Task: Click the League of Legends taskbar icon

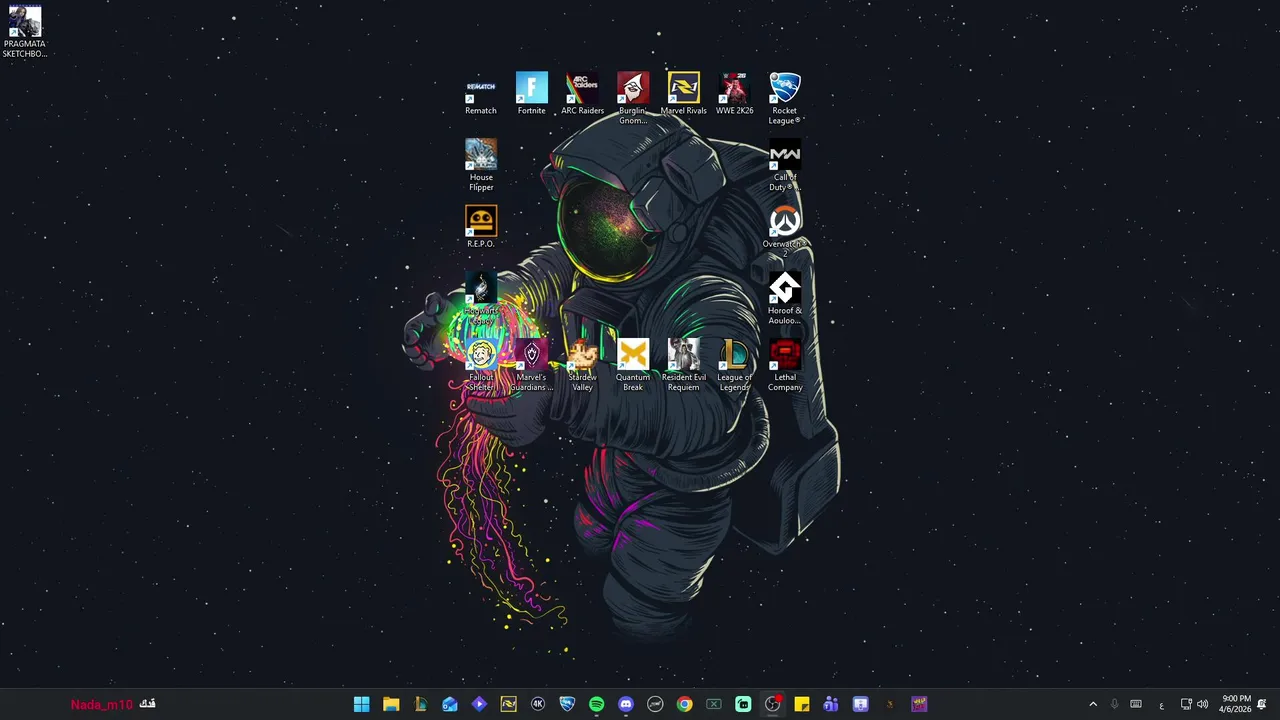Action: coord(420,704)
